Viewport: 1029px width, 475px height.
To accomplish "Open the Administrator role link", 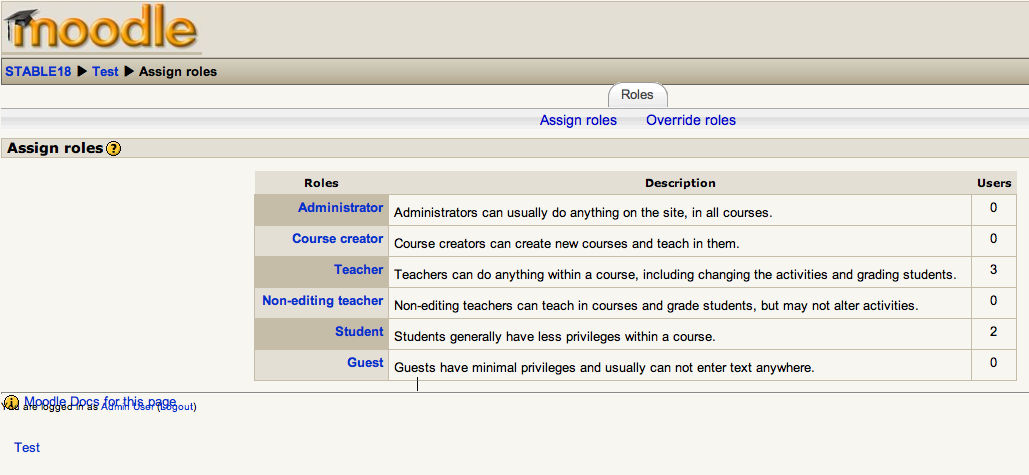I will point(341,207).
